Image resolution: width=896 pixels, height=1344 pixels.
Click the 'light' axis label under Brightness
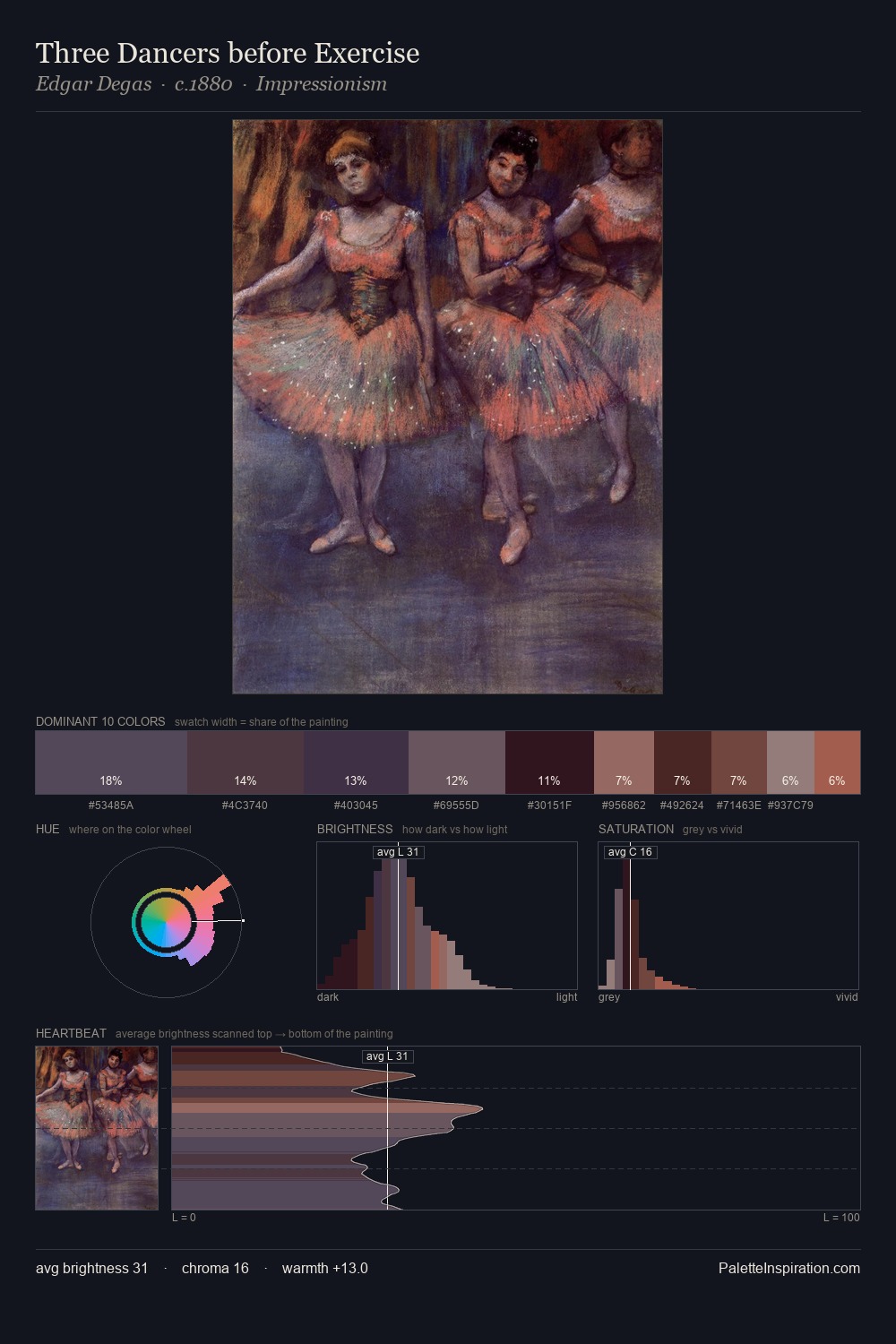point(566,997)
